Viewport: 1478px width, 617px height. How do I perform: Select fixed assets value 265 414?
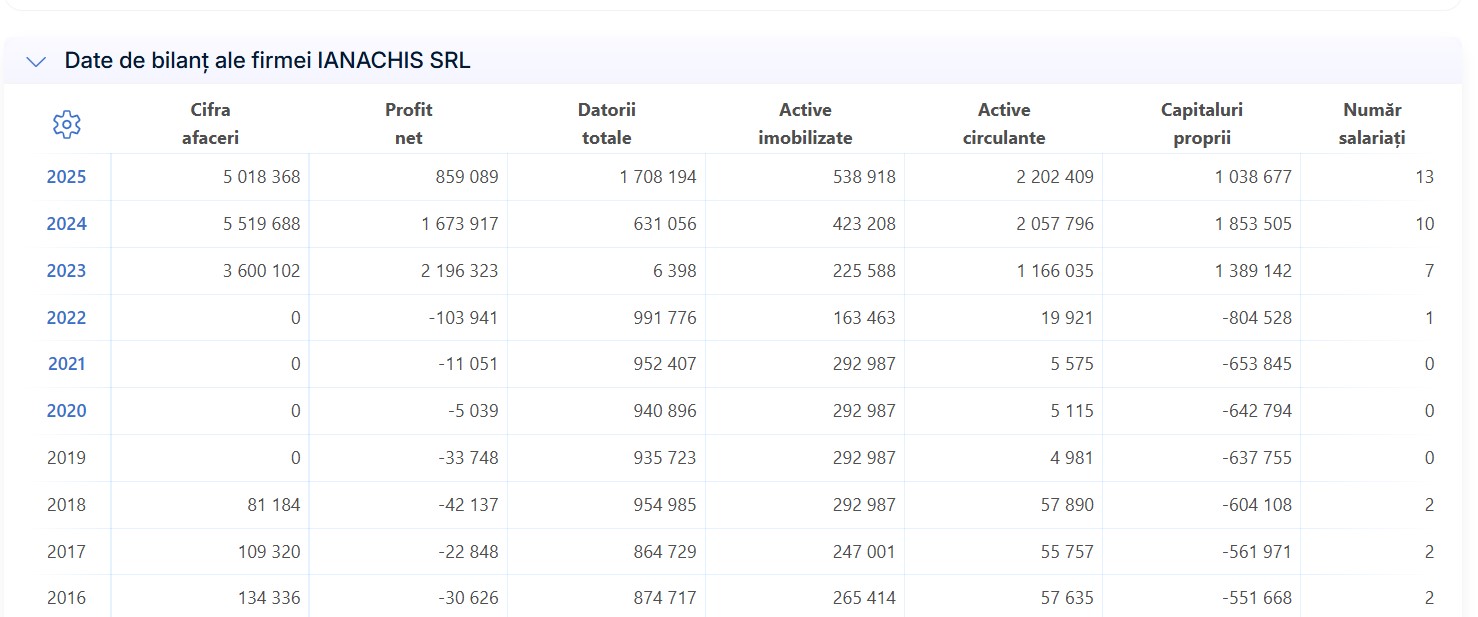864,598
